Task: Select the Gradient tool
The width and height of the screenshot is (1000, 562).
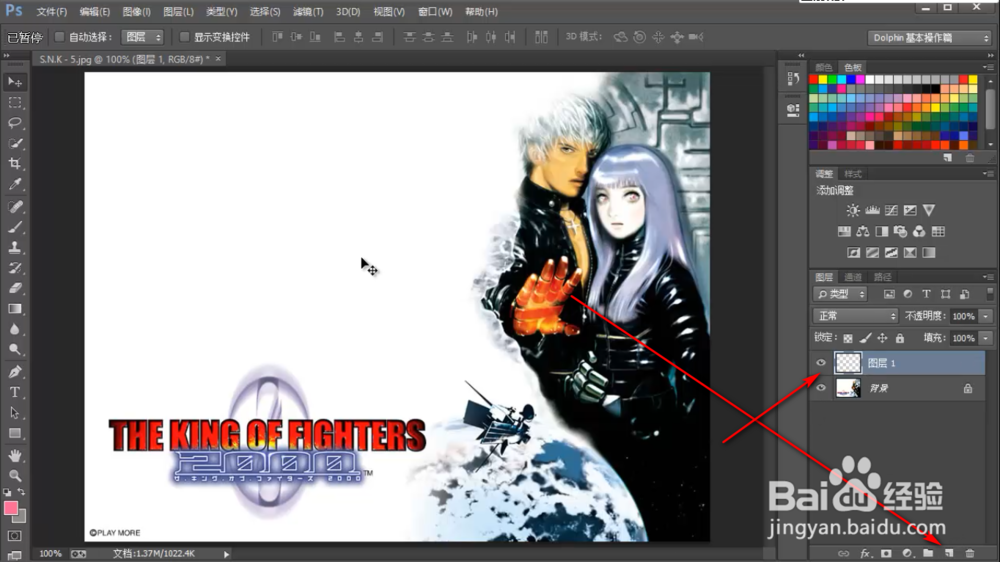Action: point(15,309)
